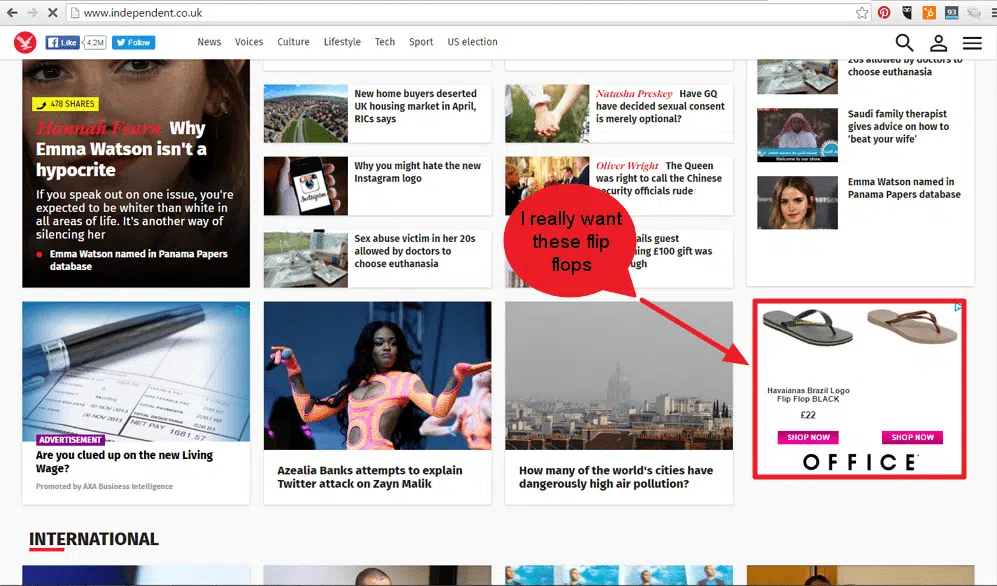The image size is (997, 586).
Task: Click Emma Watson Panama Papers thumbnail
Action: tap(797, 202)
